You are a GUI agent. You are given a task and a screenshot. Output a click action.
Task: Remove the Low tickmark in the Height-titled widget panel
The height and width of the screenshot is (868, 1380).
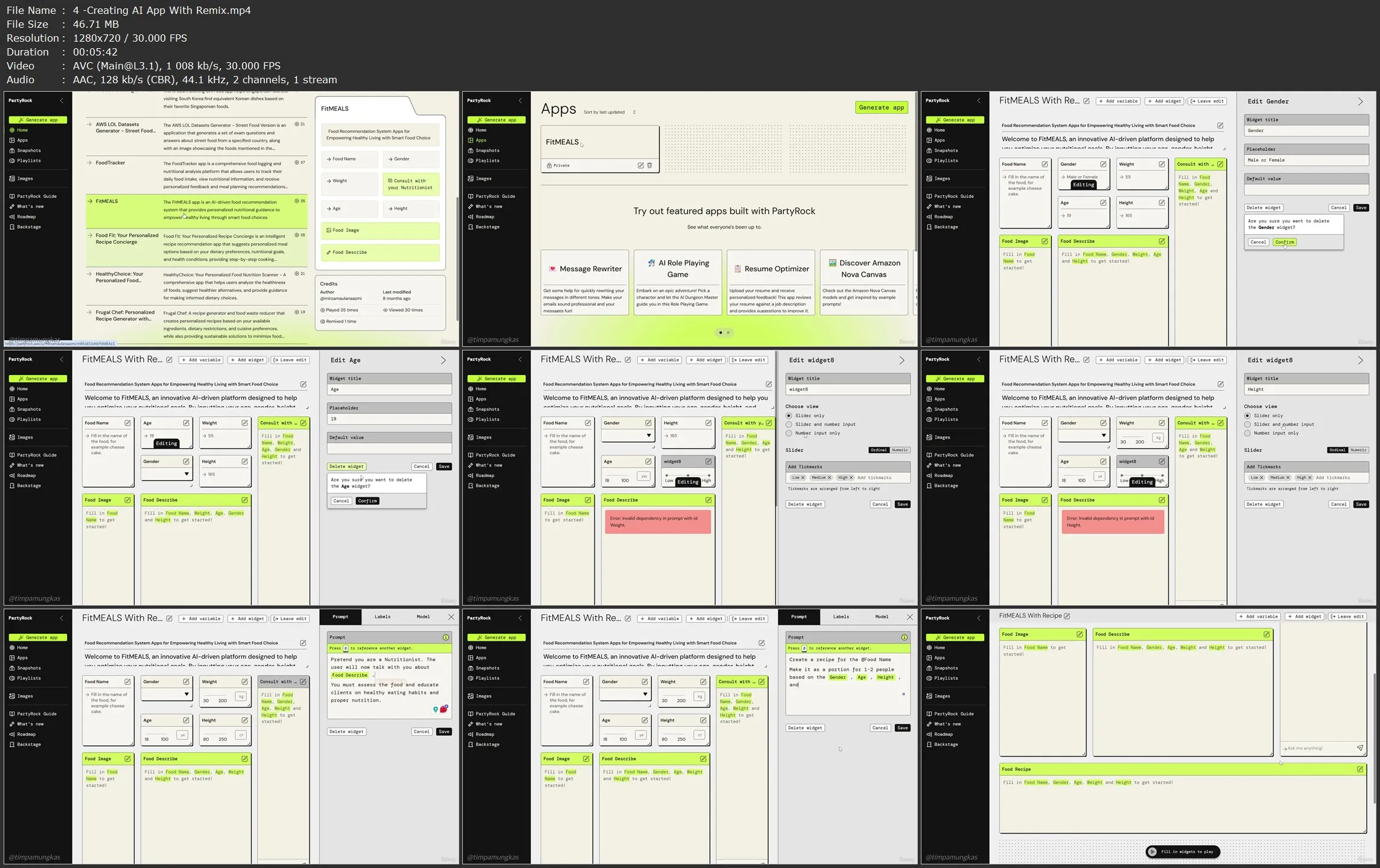(x=1261, y=478)
